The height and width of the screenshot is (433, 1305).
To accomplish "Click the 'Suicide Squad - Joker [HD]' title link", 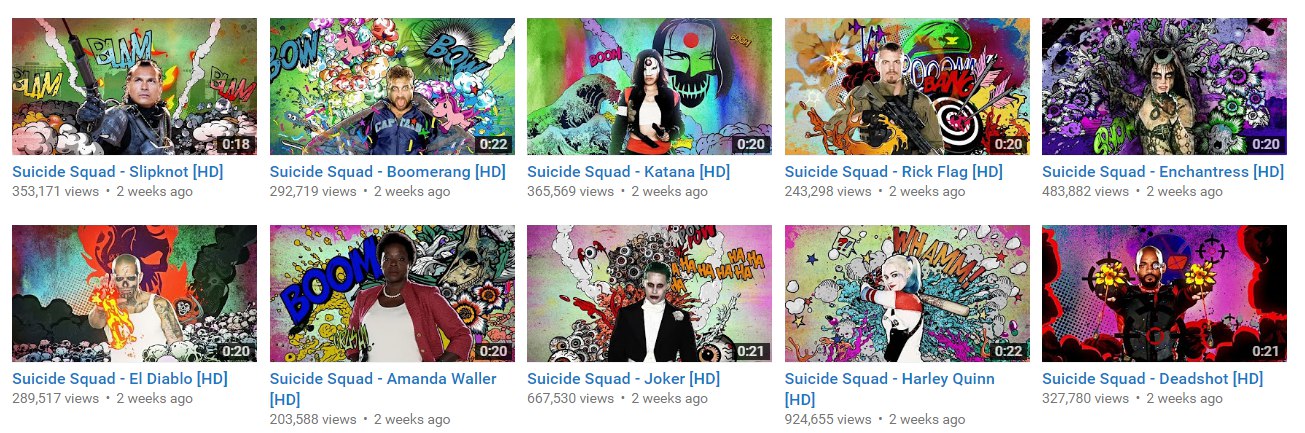I will 623,379.
